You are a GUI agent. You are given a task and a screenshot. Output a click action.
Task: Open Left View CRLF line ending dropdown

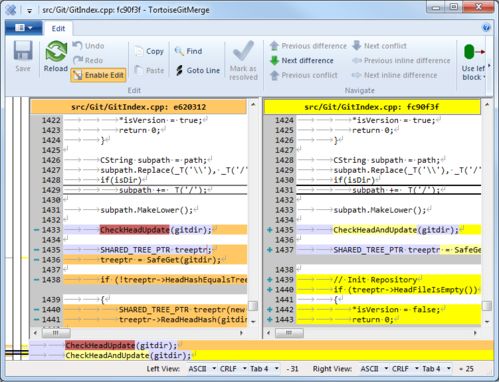point(233,369)
